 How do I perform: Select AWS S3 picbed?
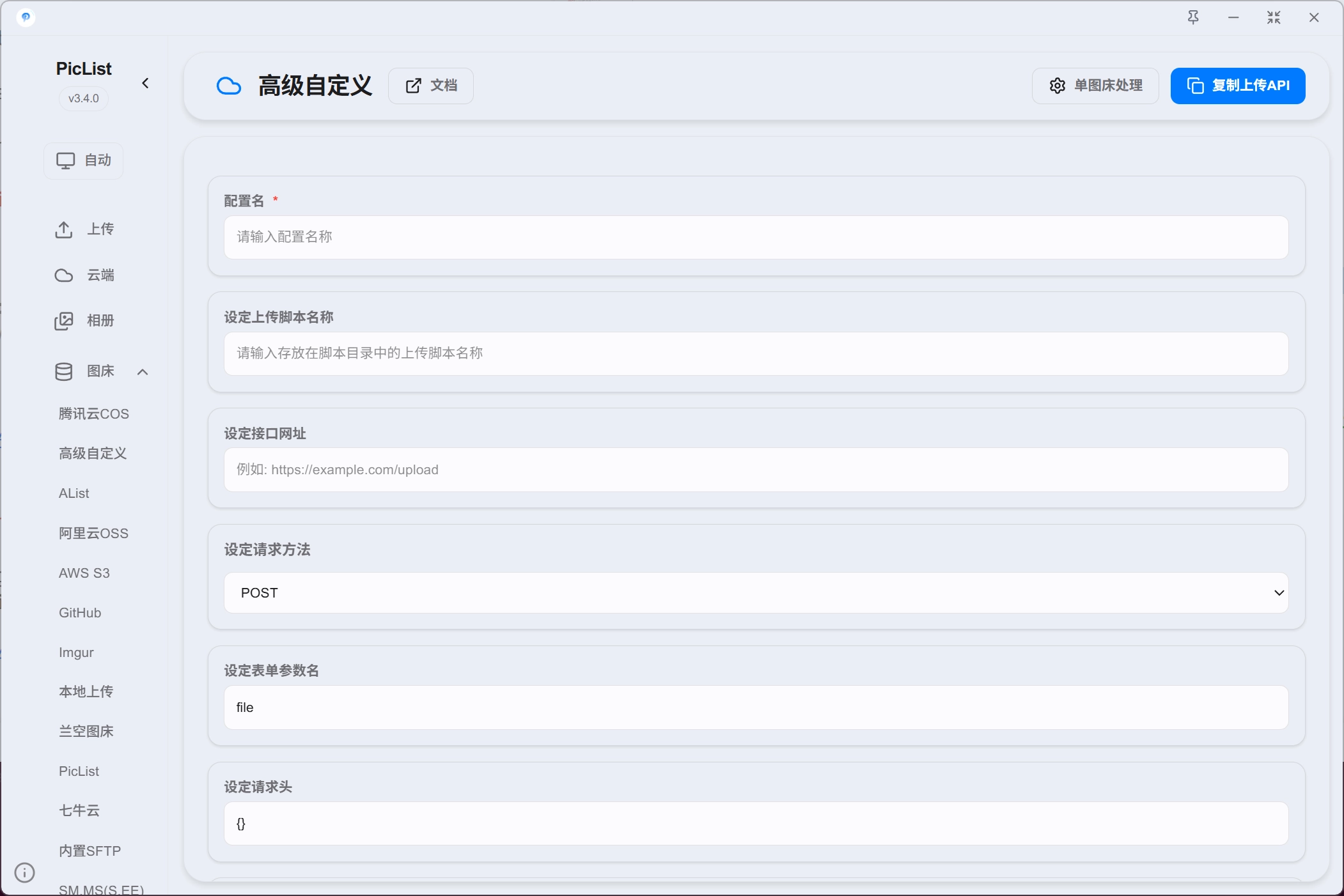tap(84, 573)
